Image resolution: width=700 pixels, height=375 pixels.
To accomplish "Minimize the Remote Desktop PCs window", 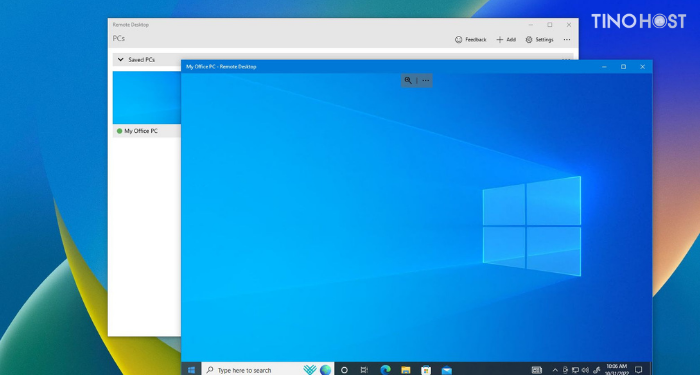I will [x=530, y=25].
